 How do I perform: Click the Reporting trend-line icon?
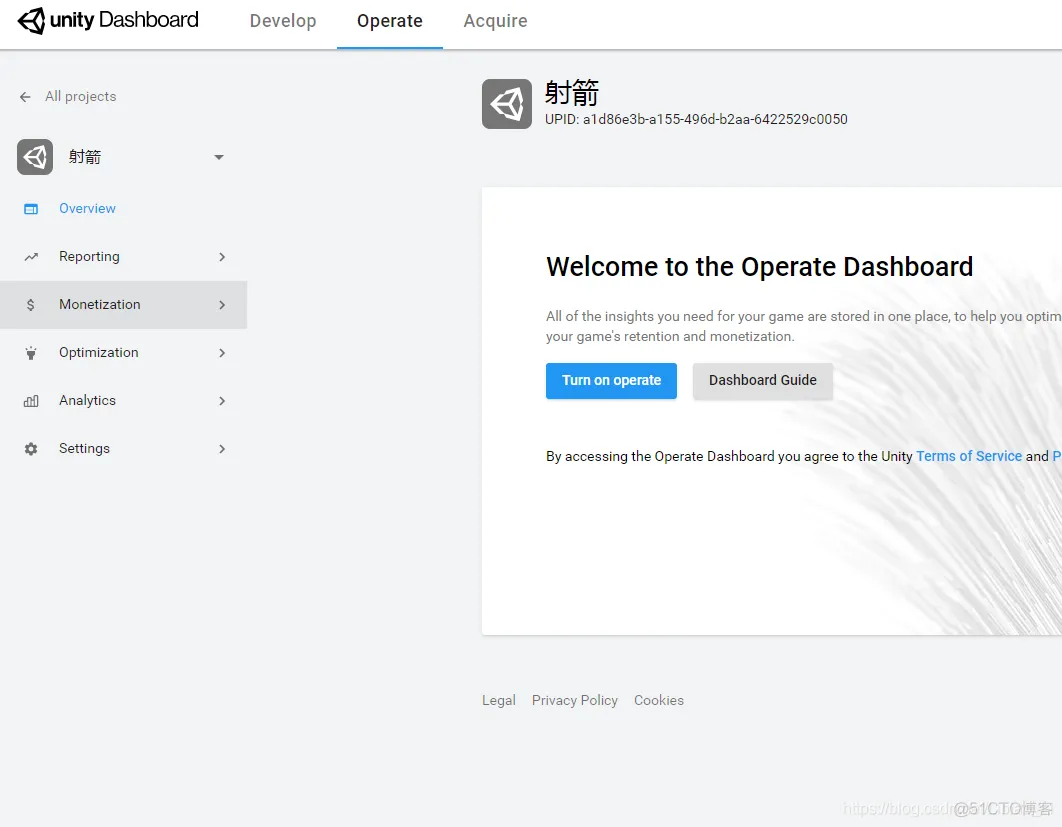31,257
